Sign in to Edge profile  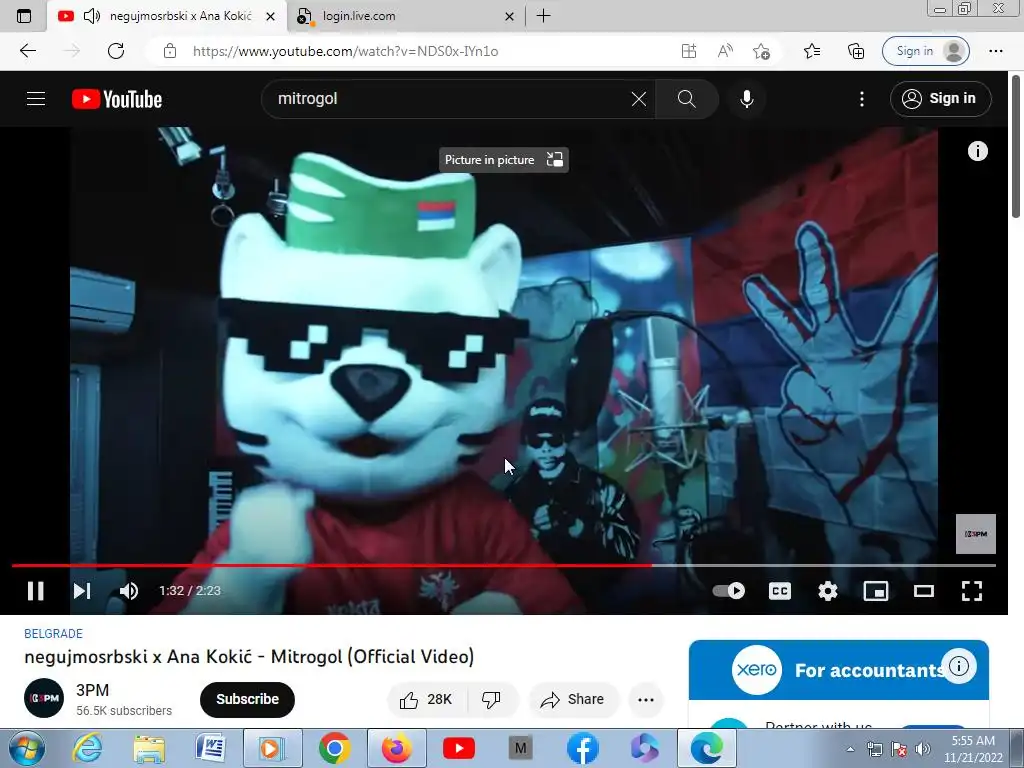click(x=925, y=51)
